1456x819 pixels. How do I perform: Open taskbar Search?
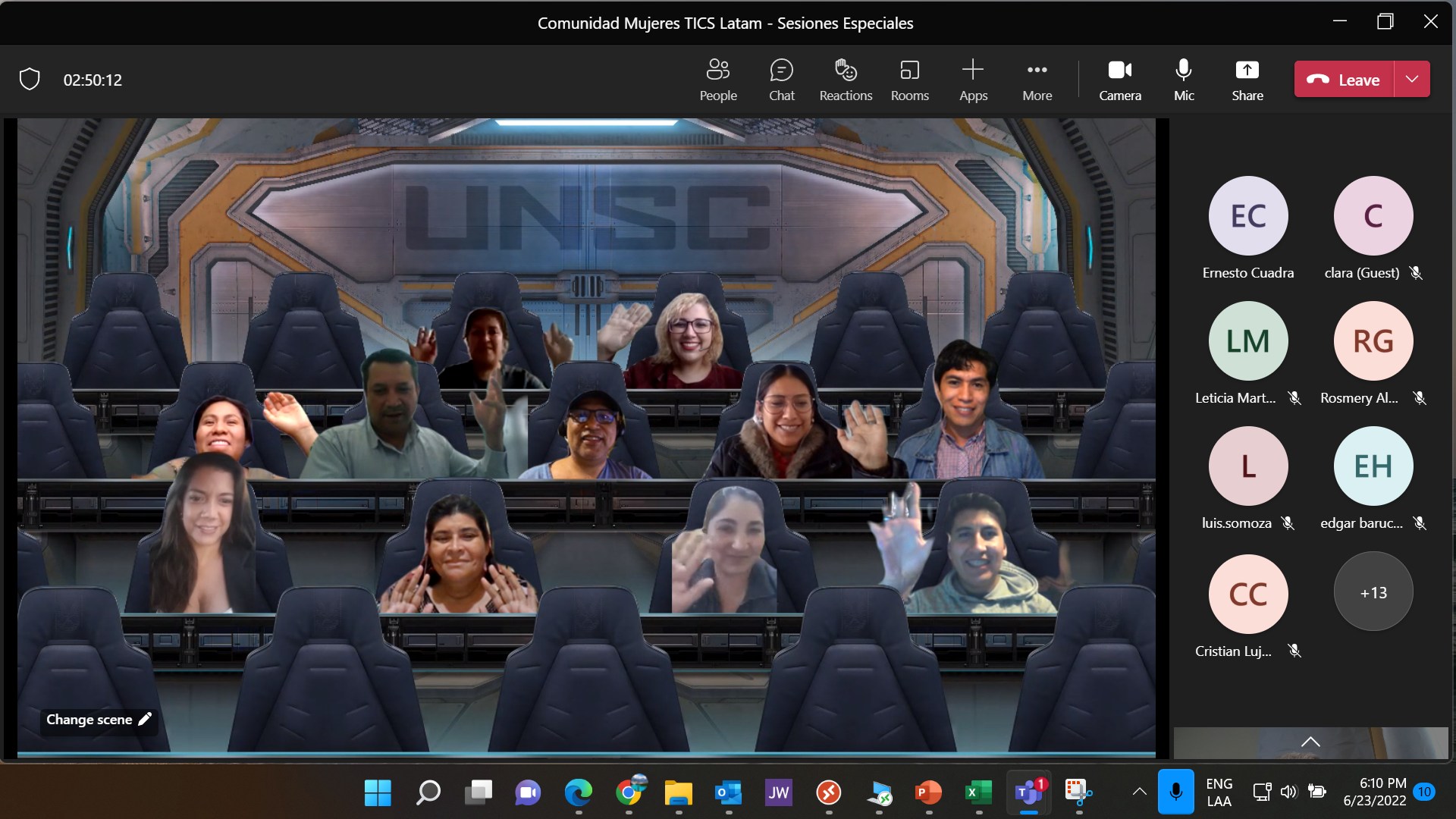(x=428, y=793)
